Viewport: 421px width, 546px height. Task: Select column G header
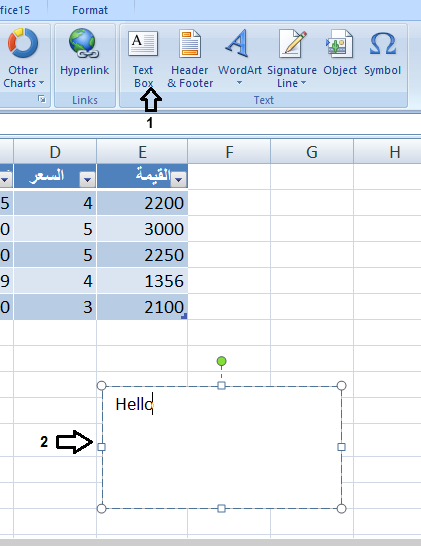pyautogui.click(x=312, y=152)
